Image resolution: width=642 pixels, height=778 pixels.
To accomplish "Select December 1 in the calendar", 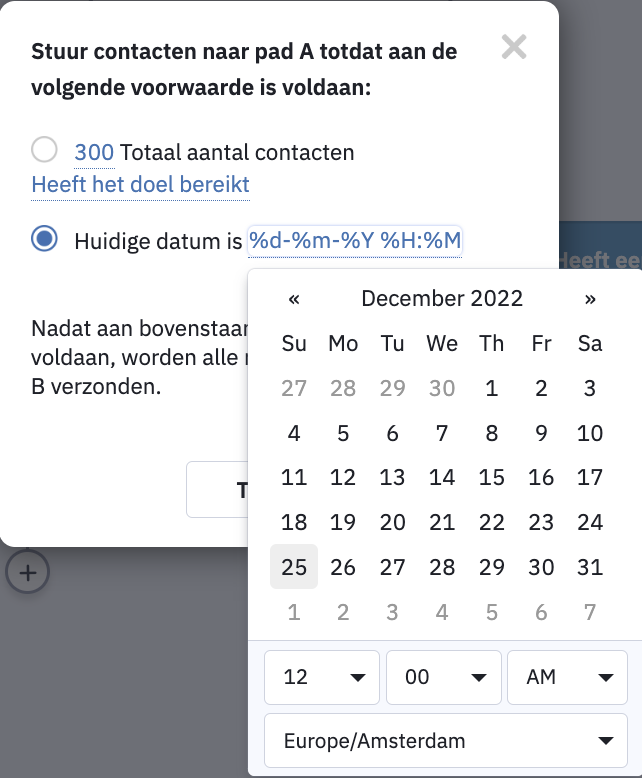I will pos(491,388).
